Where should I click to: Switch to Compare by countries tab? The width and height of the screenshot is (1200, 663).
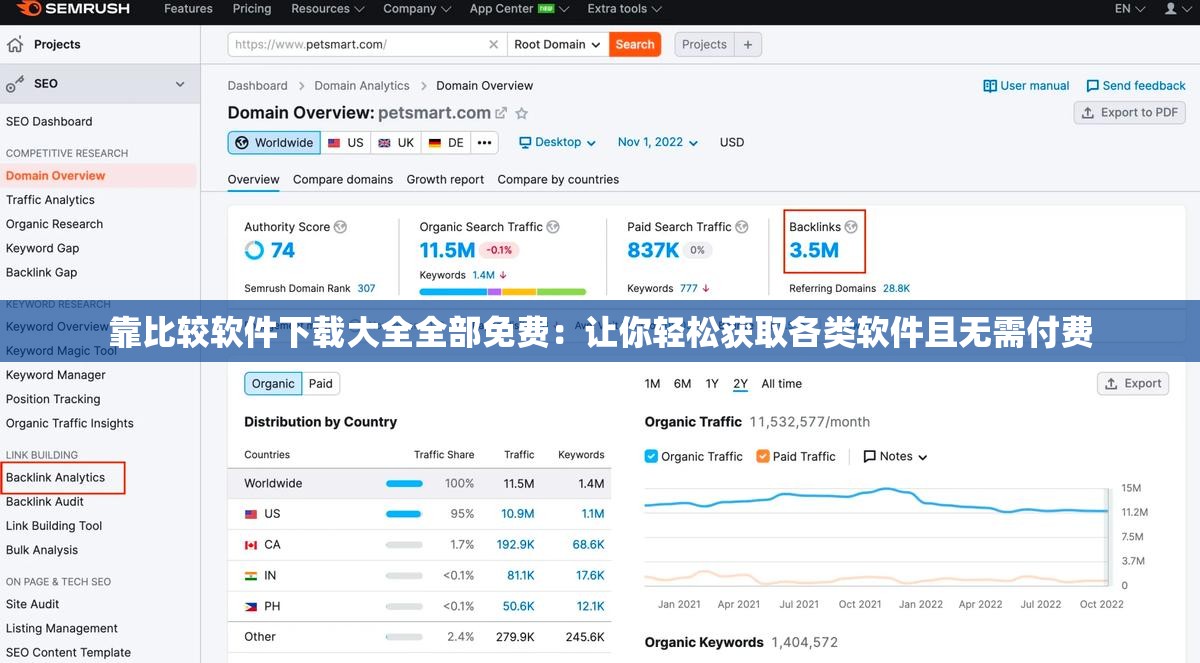tap(558, 180)
